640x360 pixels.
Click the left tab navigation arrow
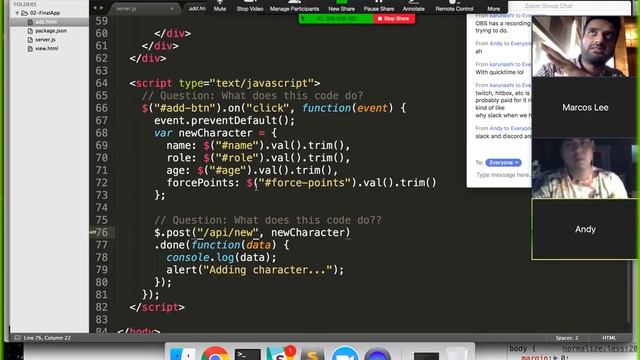click(x=95, y=8)
